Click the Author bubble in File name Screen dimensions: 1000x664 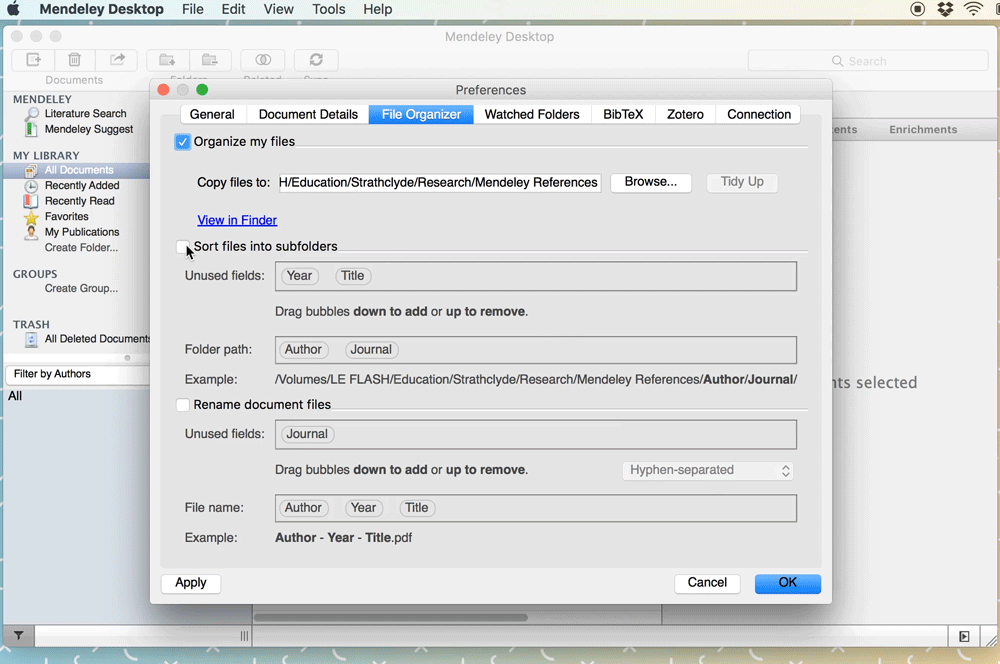pos(303,508)
